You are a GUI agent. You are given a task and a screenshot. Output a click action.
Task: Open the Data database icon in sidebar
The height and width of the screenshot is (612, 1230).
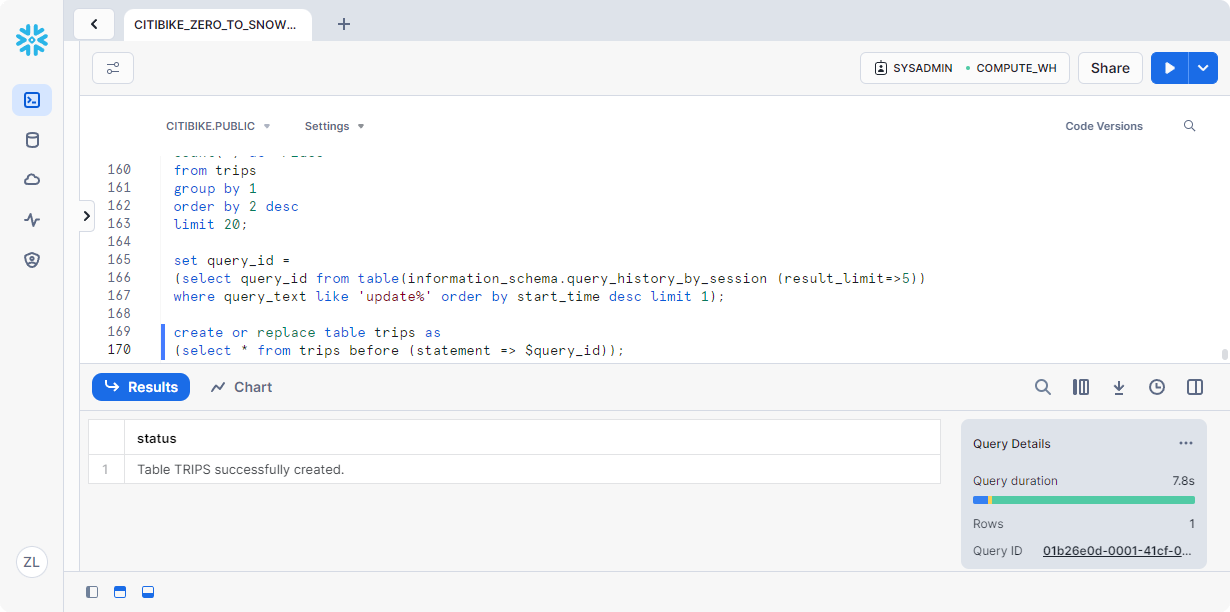(32, 140)
